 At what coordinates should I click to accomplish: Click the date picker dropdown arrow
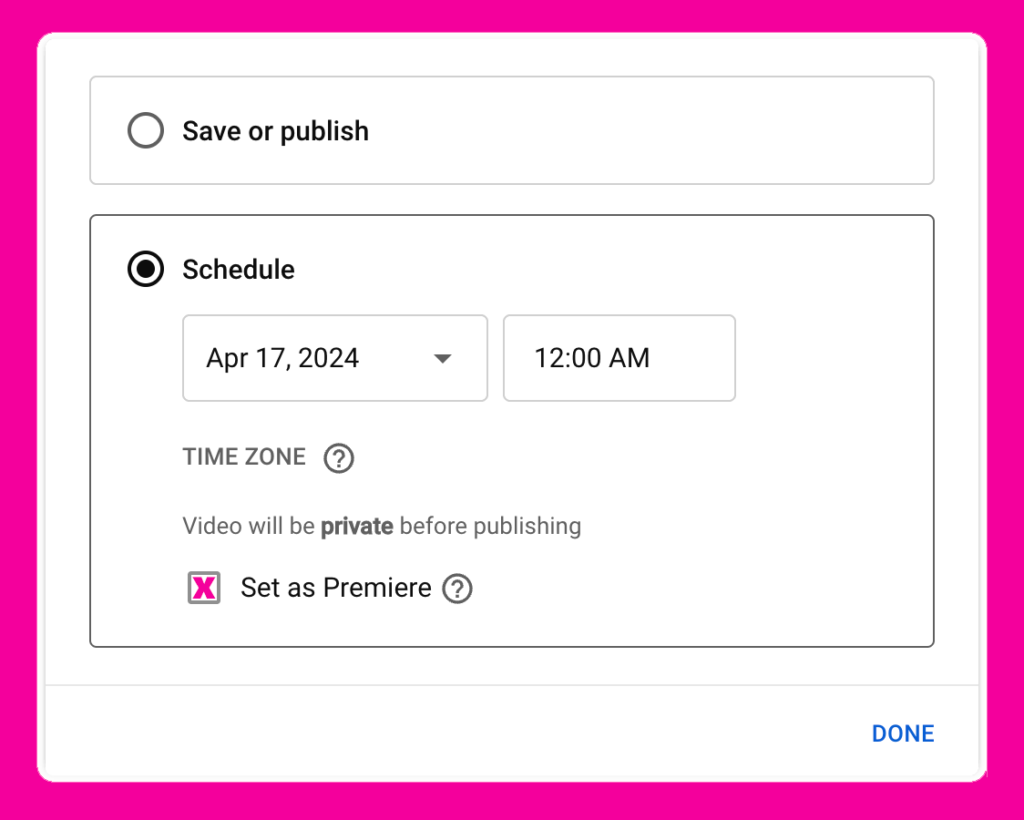[x=442, y=359]
